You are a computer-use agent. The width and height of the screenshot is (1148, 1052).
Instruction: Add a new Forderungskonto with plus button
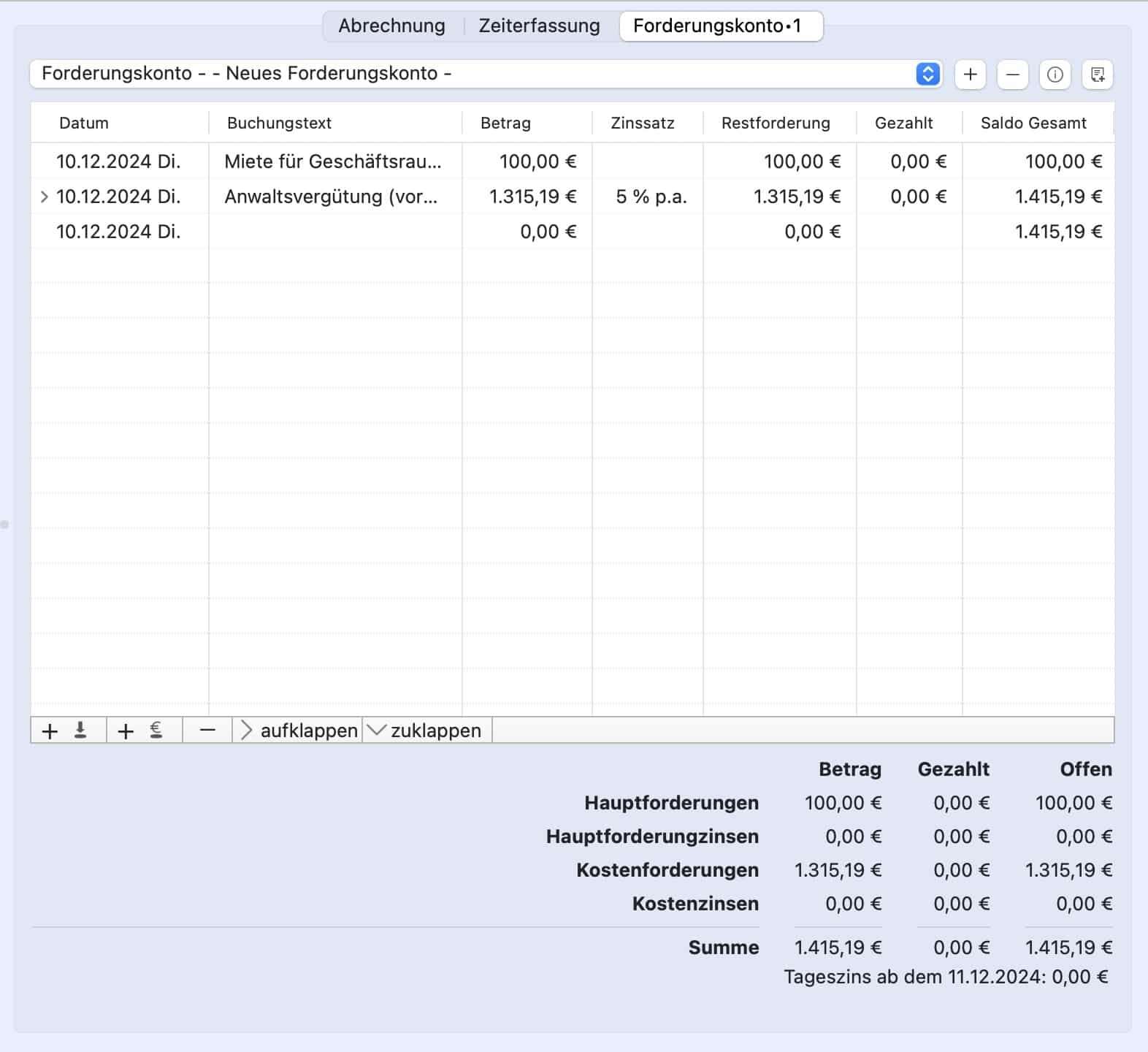point(970,74)
